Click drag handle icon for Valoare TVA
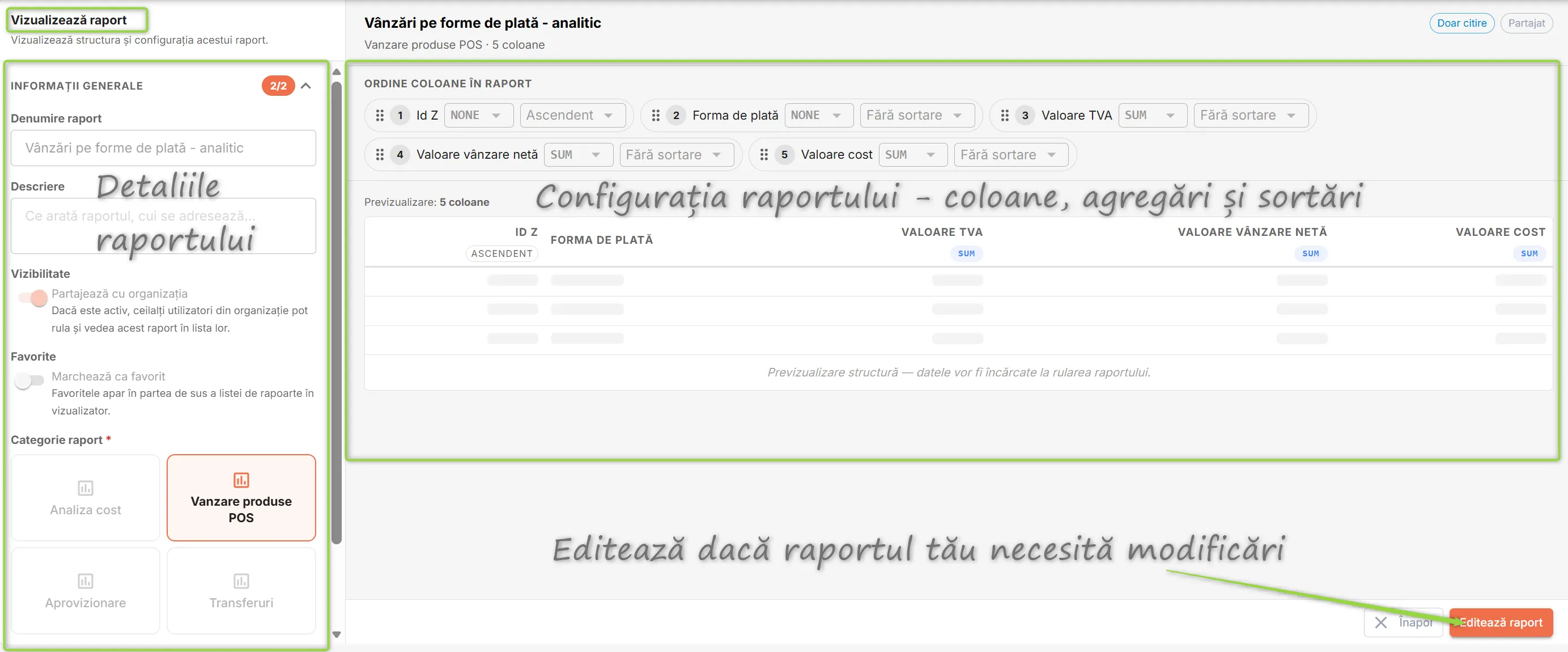 pos(1005,115)
